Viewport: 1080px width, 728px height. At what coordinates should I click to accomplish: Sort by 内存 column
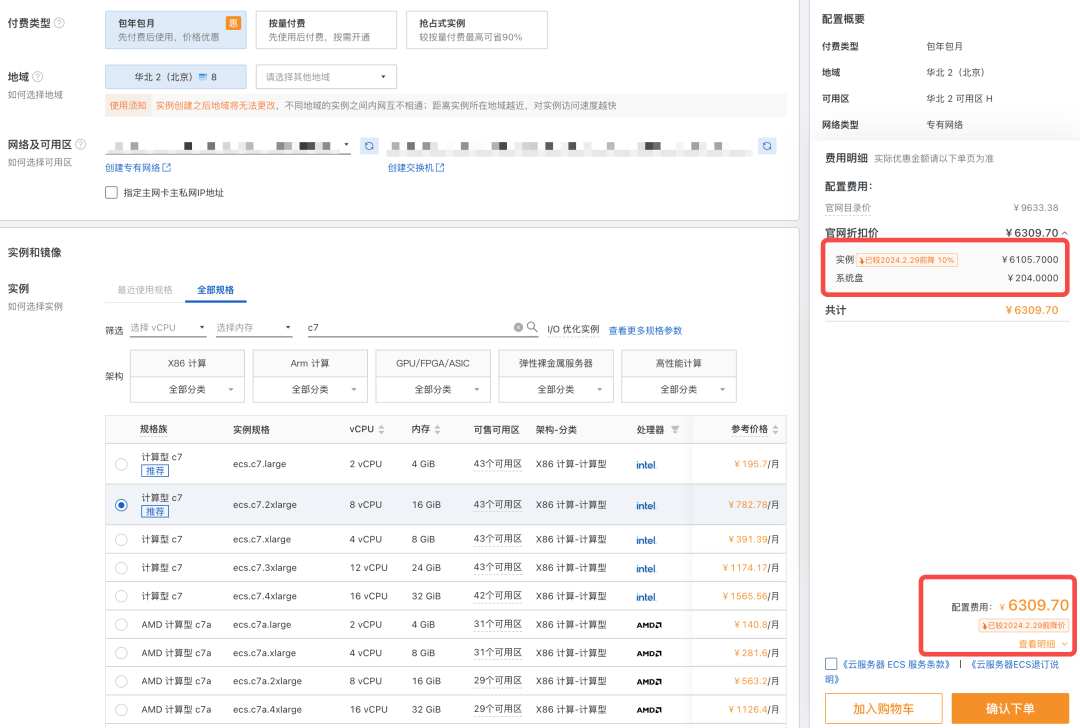(x=437, y=430)
